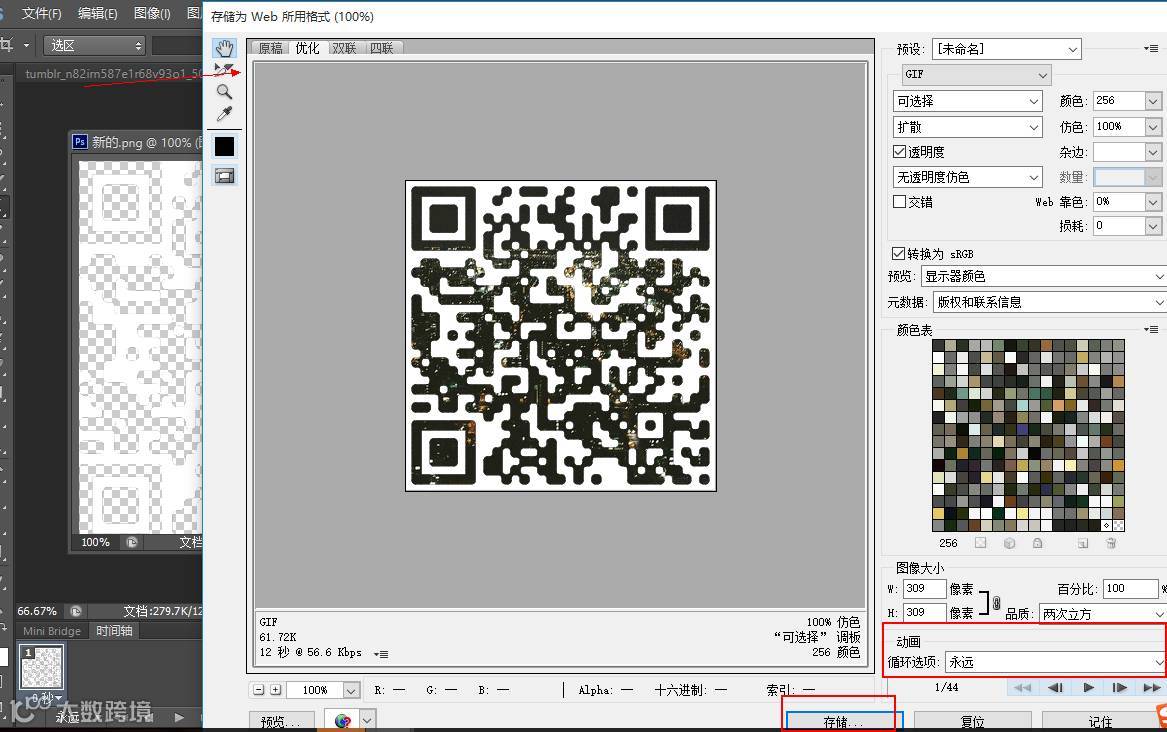Image resolution: width=1167 pixels, height=732 pixels.
Task: Open the 颜色表 panel menu icon
Action: [1151, 330]
